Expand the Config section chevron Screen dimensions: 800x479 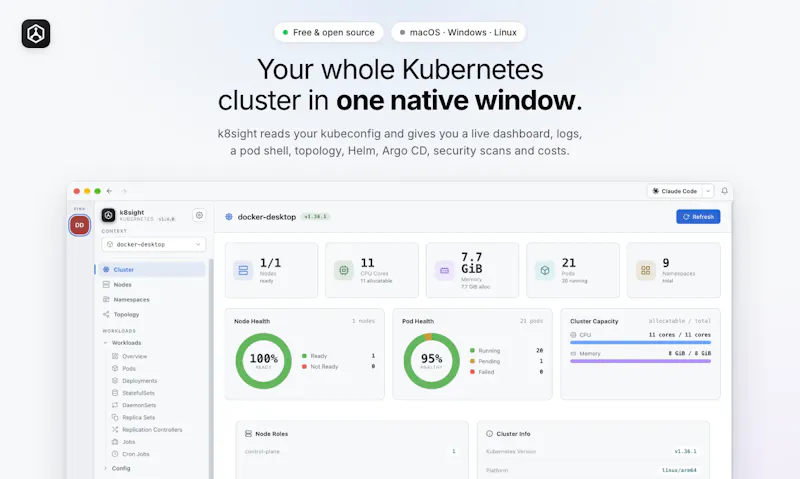(106, 468)
